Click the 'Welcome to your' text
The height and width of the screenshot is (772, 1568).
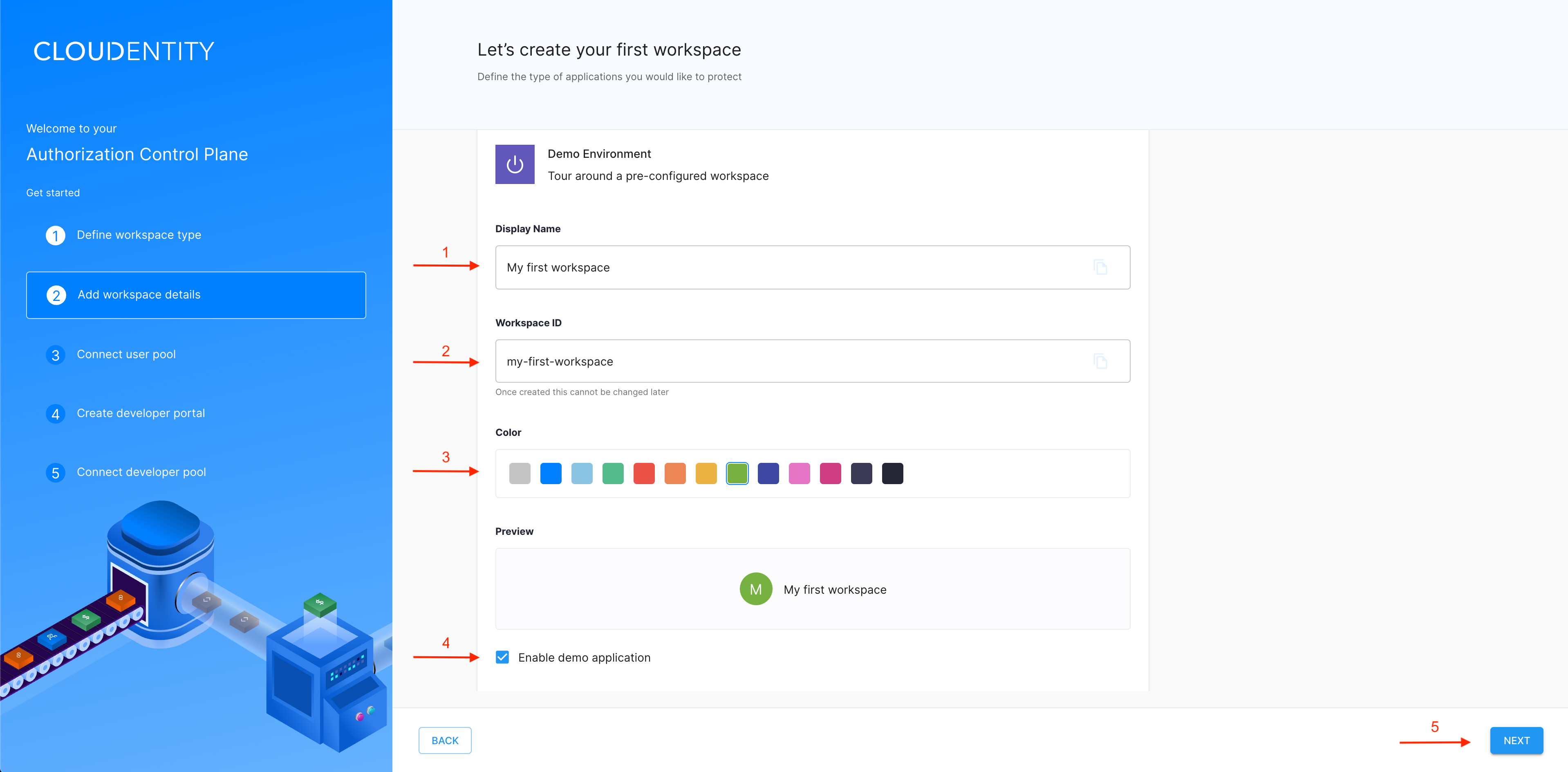(71, 128)
